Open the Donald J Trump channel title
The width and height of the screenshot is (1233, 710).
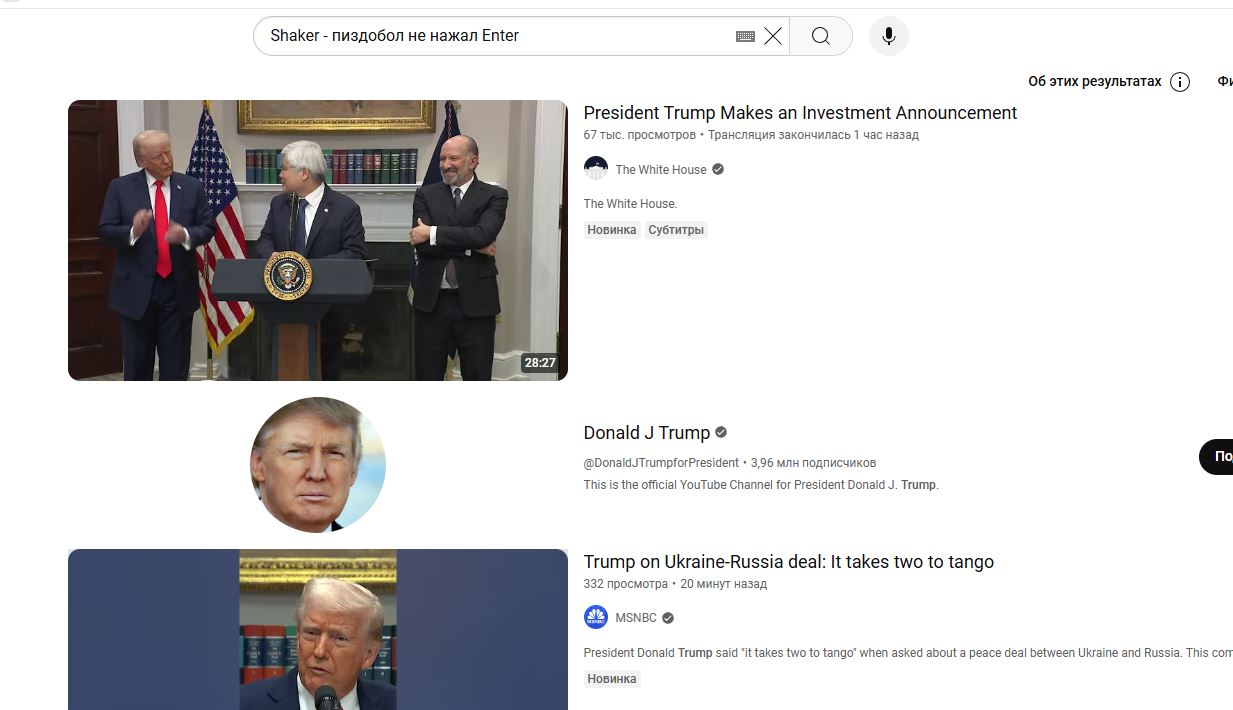(647, 433)
